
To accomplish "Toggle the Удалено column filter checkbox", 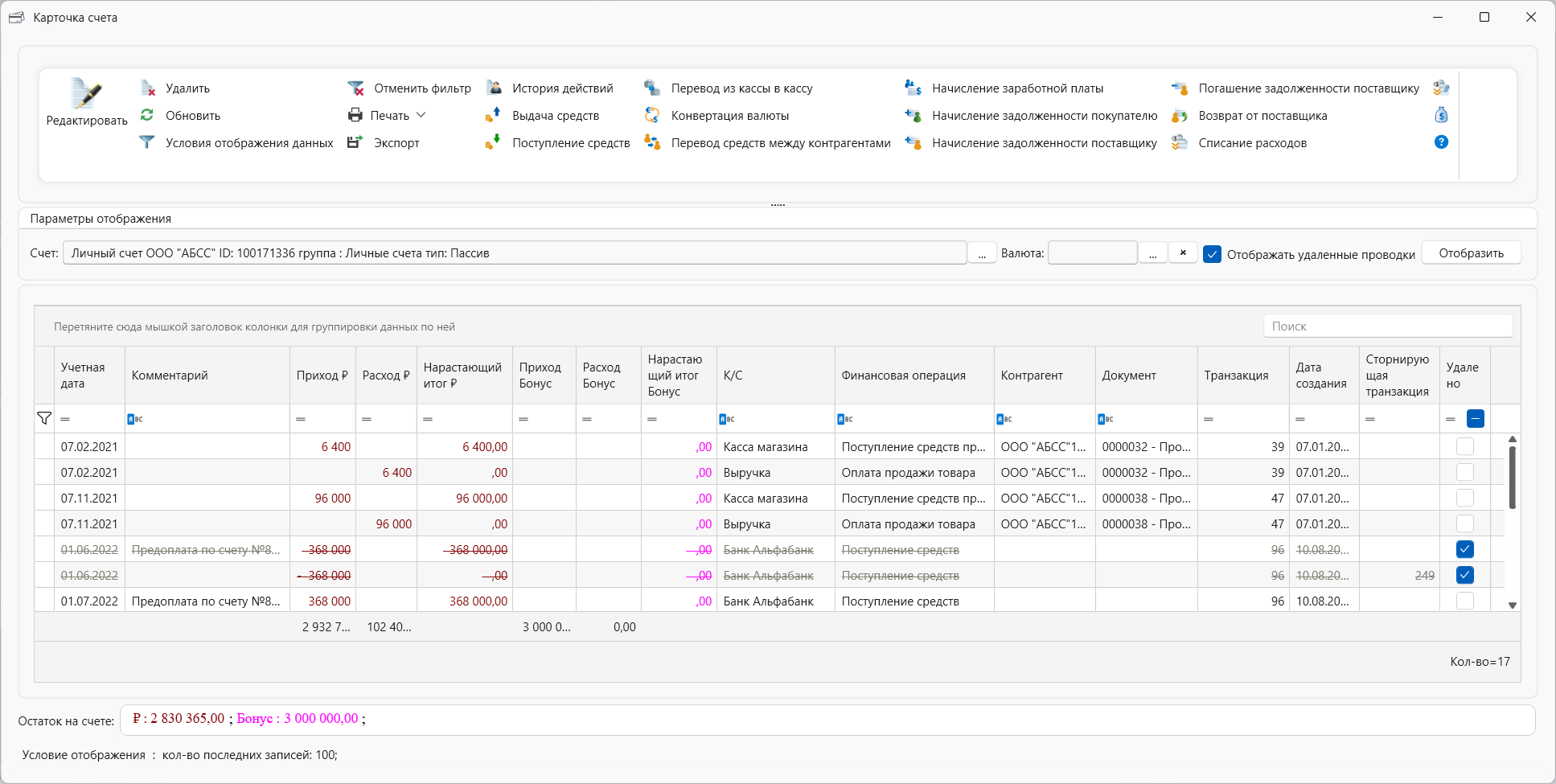I will coord(1475,418).
